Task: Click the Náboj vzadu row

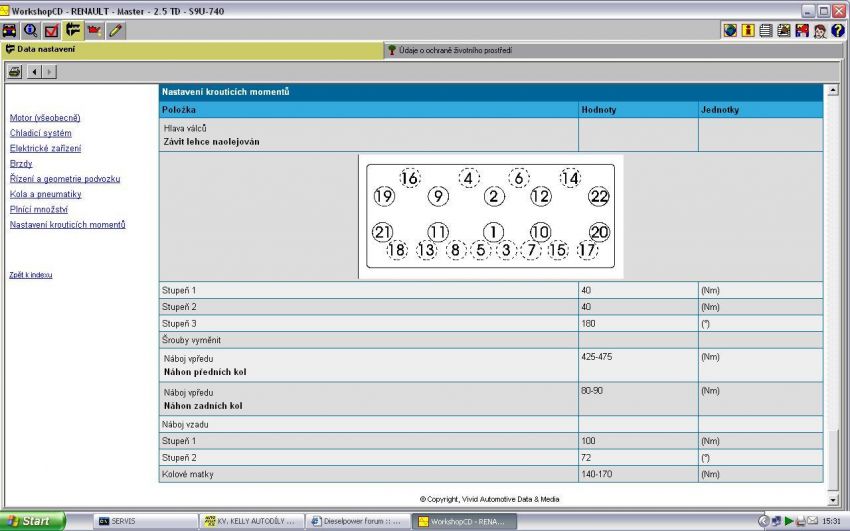Action: tap(491, 424)
